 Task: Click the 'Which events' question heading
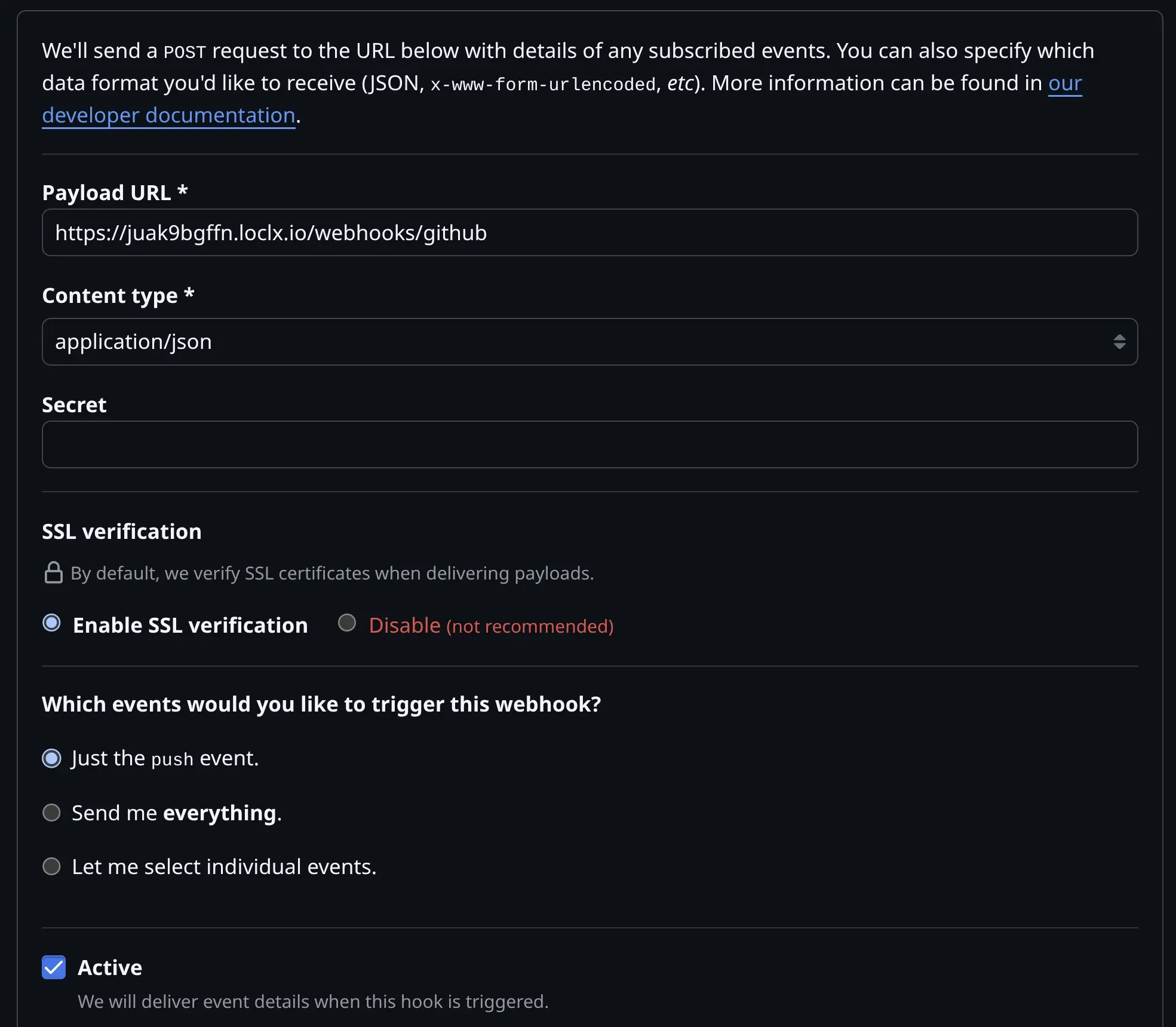tap(322, 704)
